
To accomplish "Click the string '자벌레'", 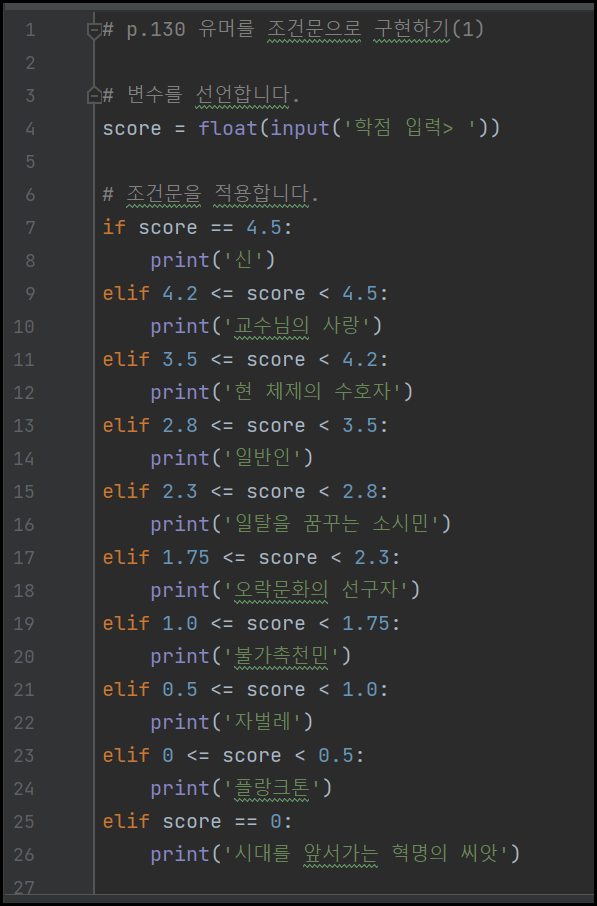I will 262,722.
